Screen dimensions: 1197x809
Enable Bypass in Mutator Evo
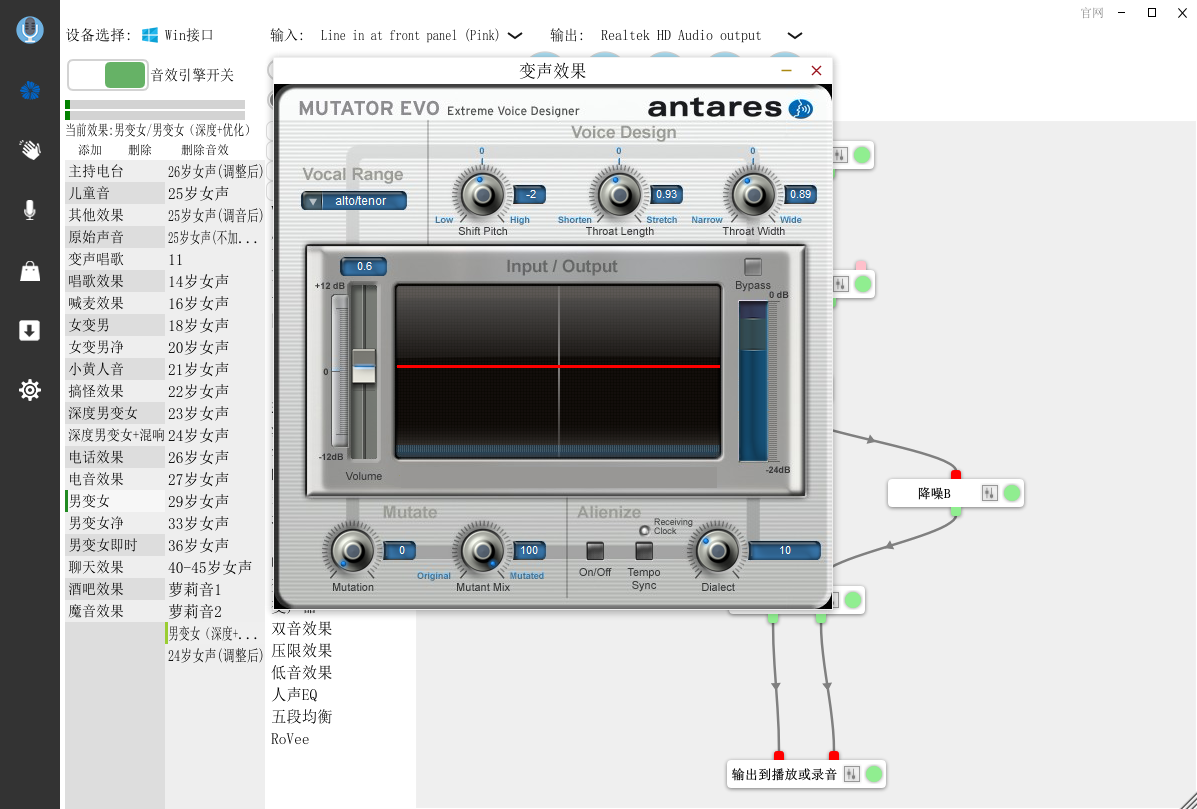point(753,266)
